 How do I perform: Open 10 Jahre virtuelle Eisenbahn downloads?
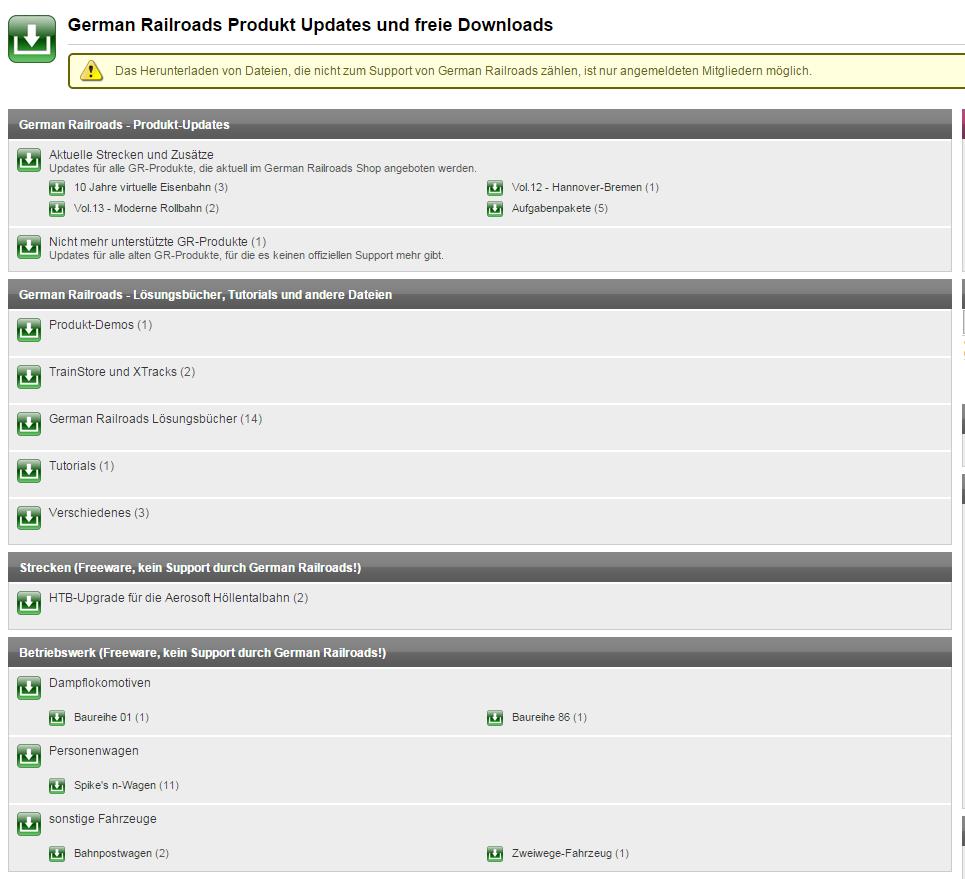pos(143,187)
